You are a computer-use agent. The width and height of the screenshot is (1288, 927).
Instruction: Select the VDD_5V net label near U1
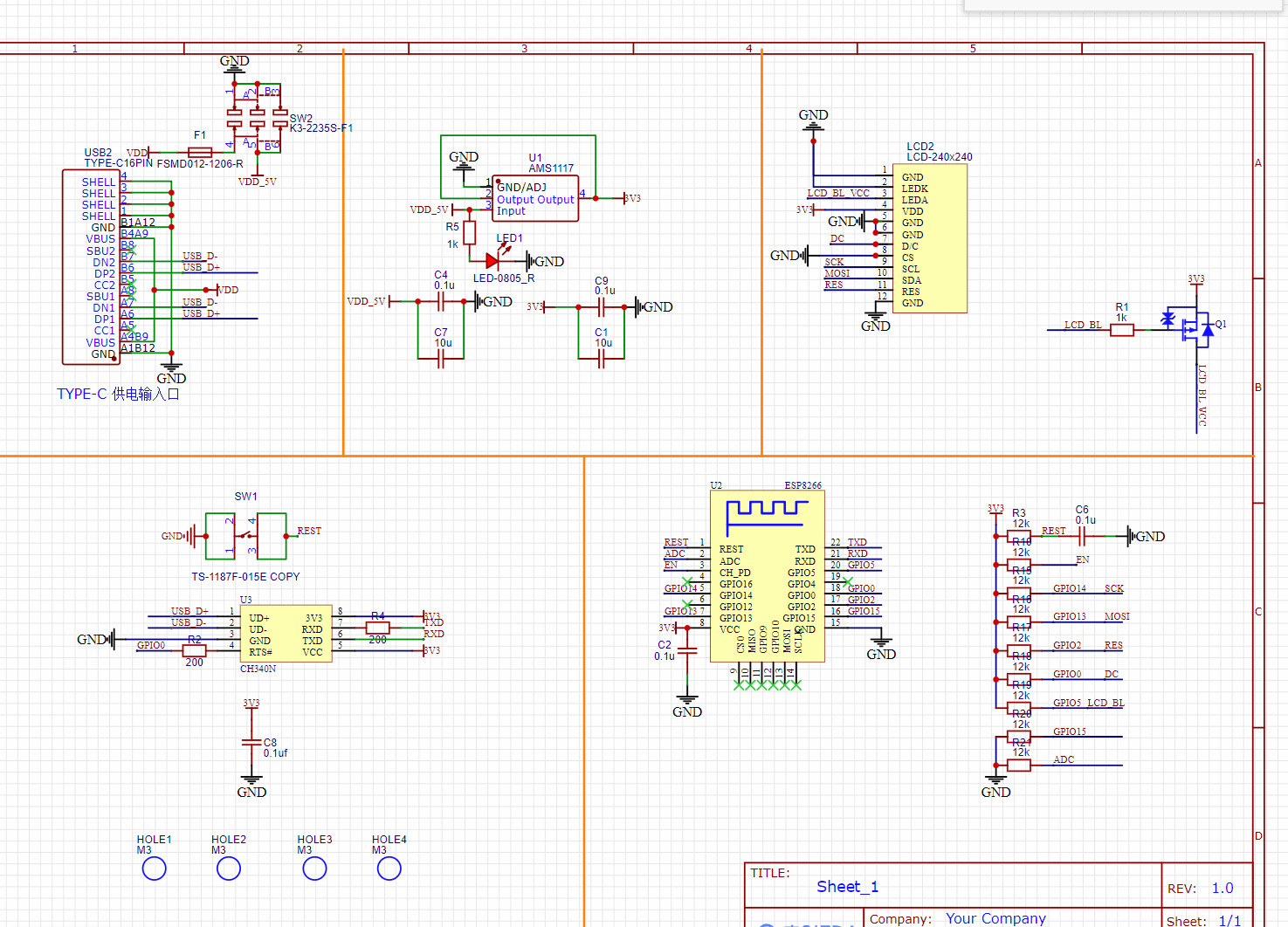[430, 209]
